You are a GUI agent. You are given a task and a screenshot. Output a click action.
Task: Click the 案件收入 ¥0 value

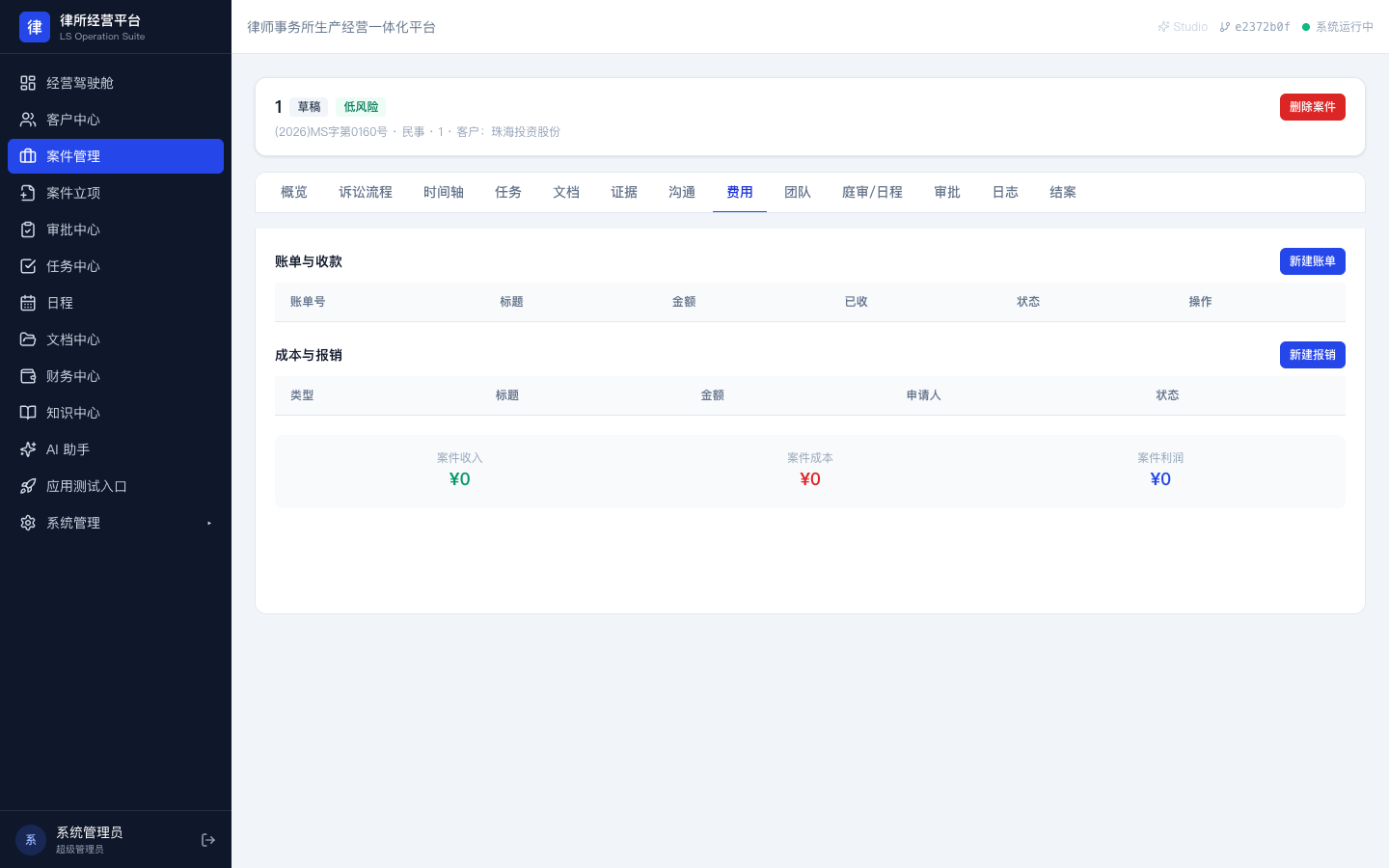pos(460,479)
